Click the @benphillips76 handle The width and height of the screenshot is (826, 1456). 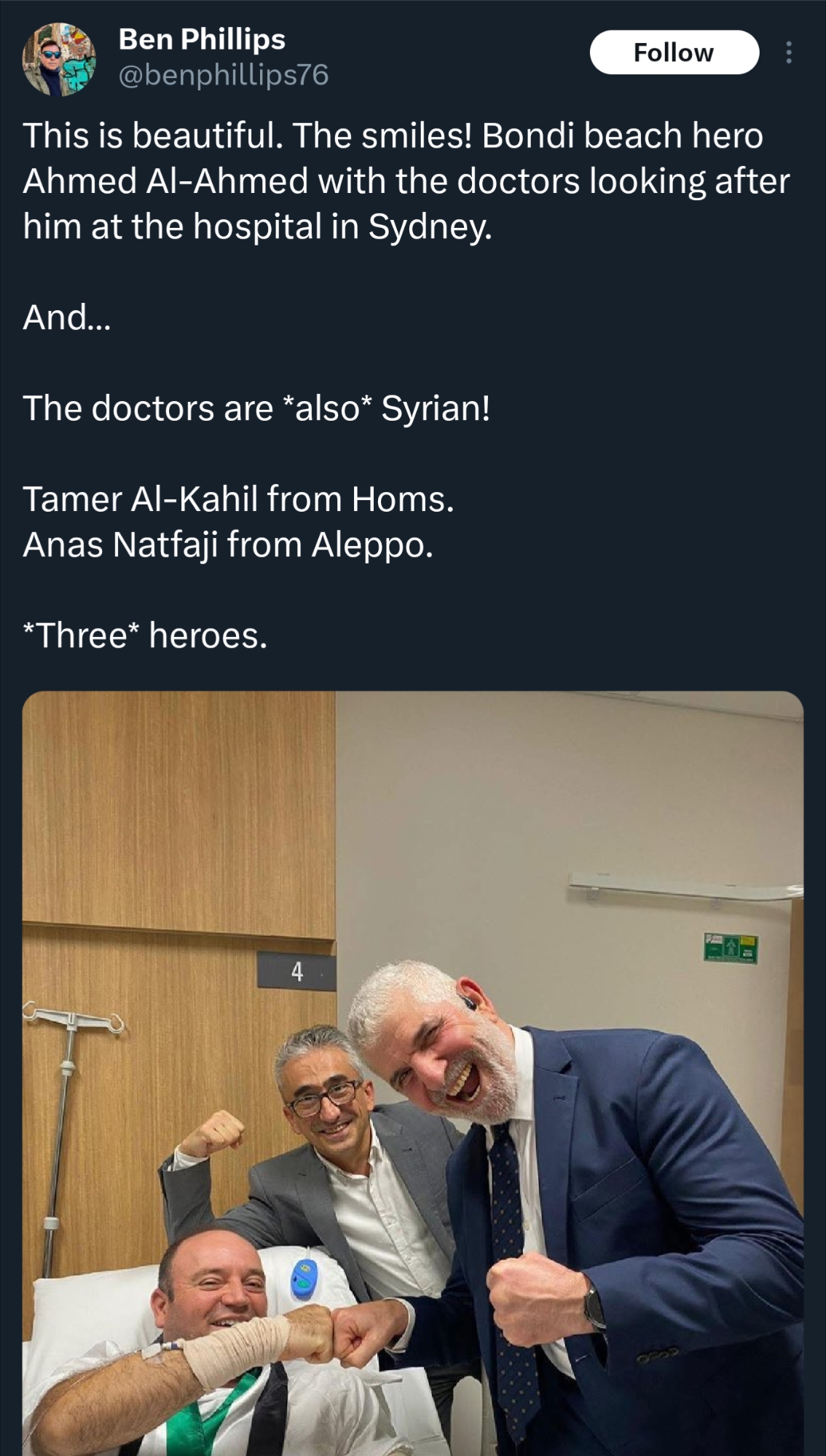pos(223,75)
